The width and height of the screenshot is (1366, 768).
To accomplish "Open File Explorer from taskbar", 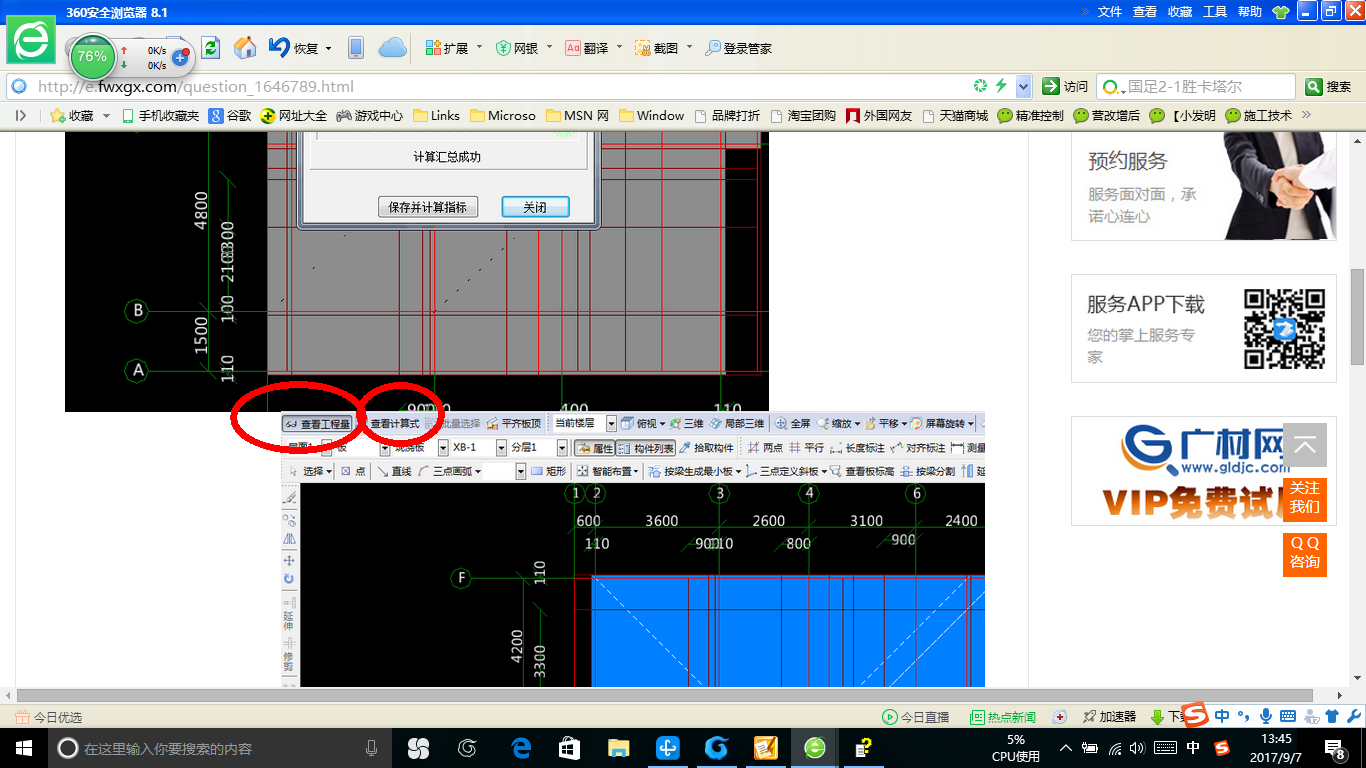I will (618, 748).
